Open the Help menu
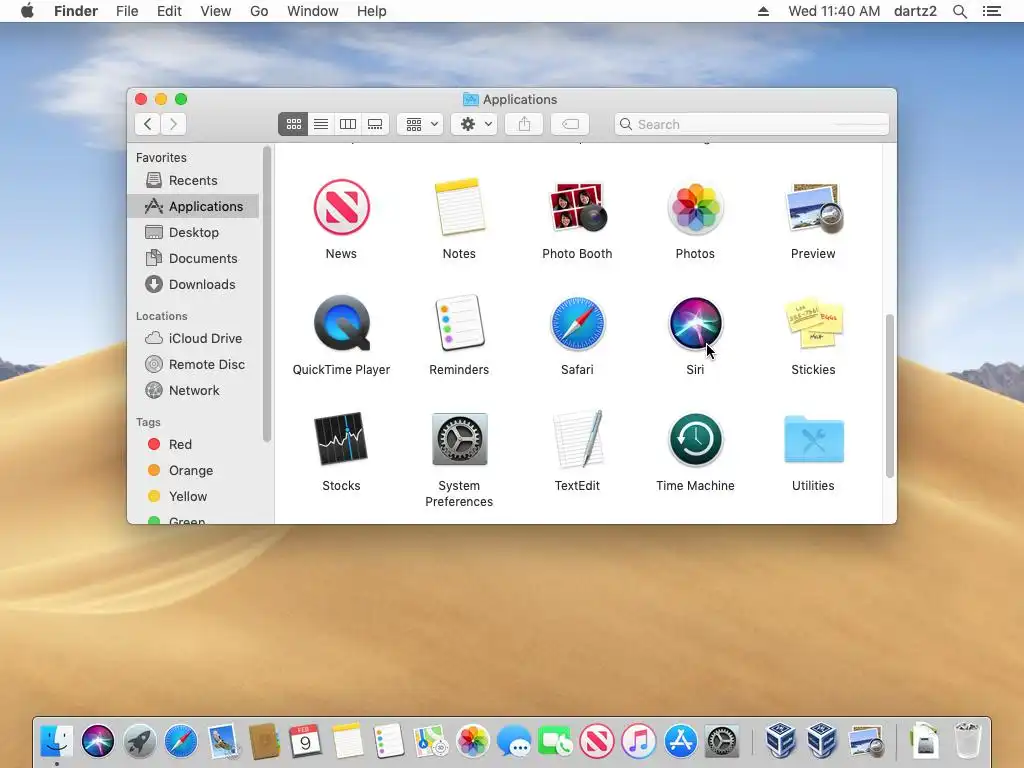This screenshot has width=1024, height=768. pos(372,11)
